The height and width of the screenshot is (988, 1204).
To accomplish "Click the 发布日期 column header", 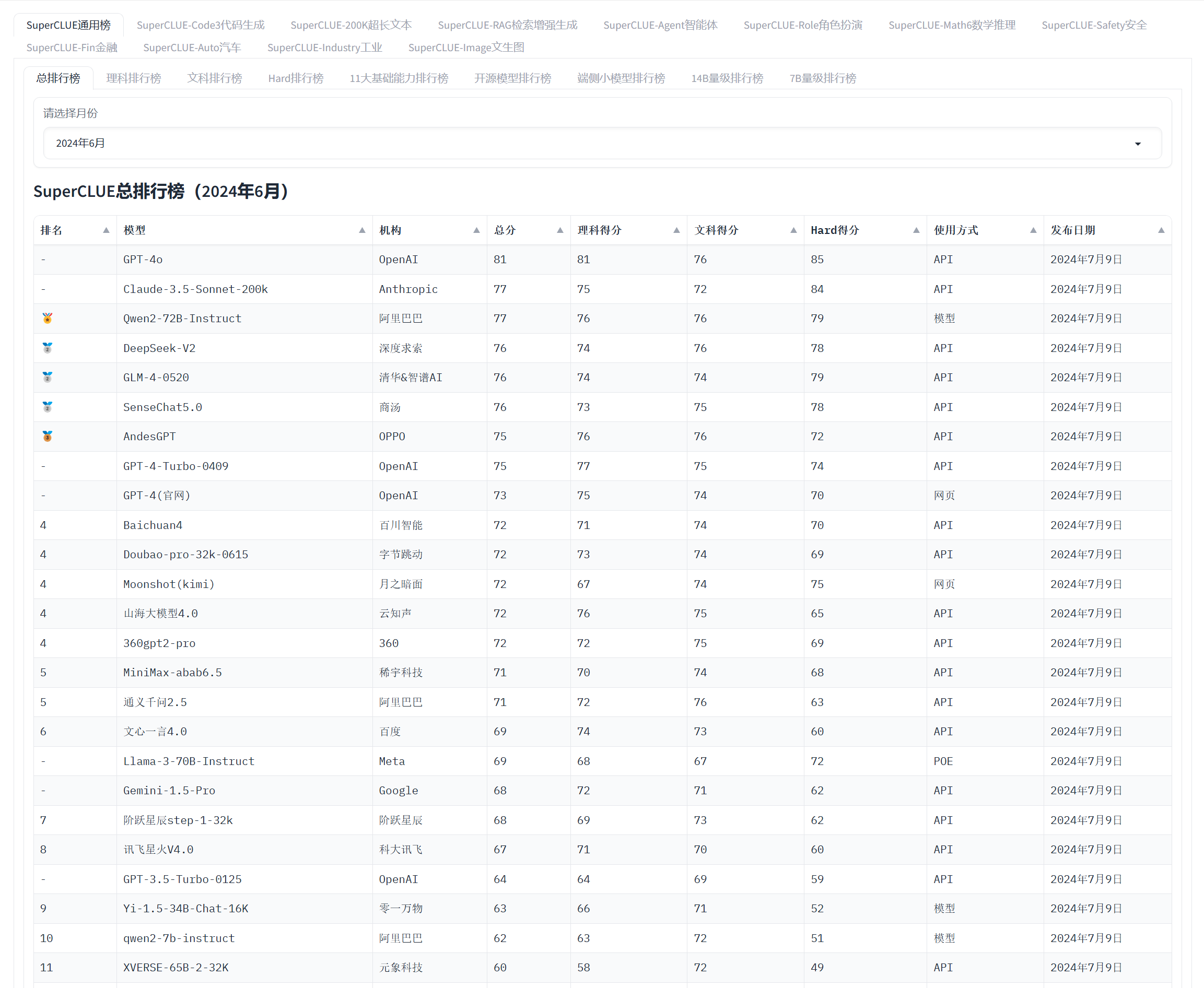I will tap(1107, 230).
